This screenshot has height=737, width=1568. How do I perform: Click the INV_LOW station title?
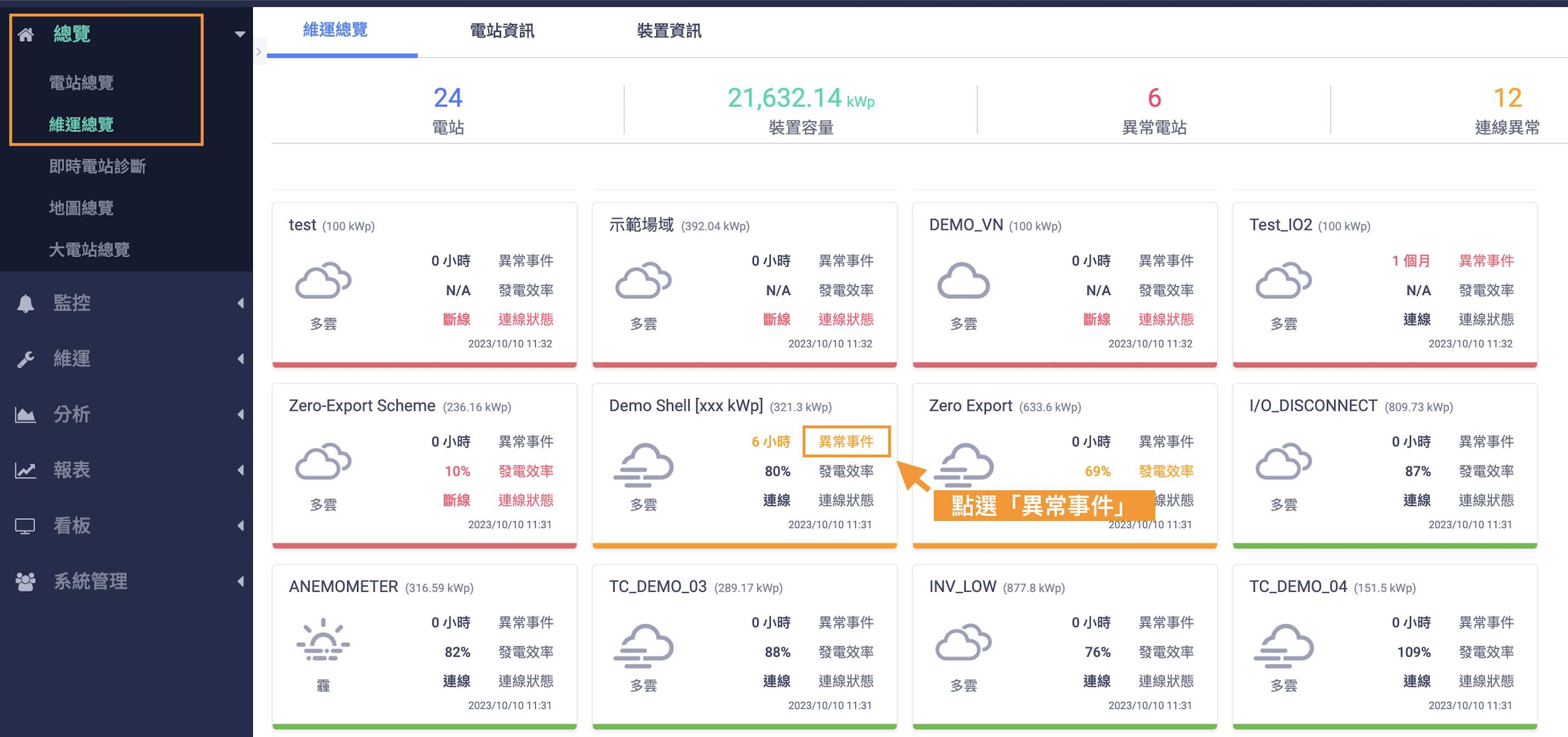pyautogui.click(x=962, y=587)
